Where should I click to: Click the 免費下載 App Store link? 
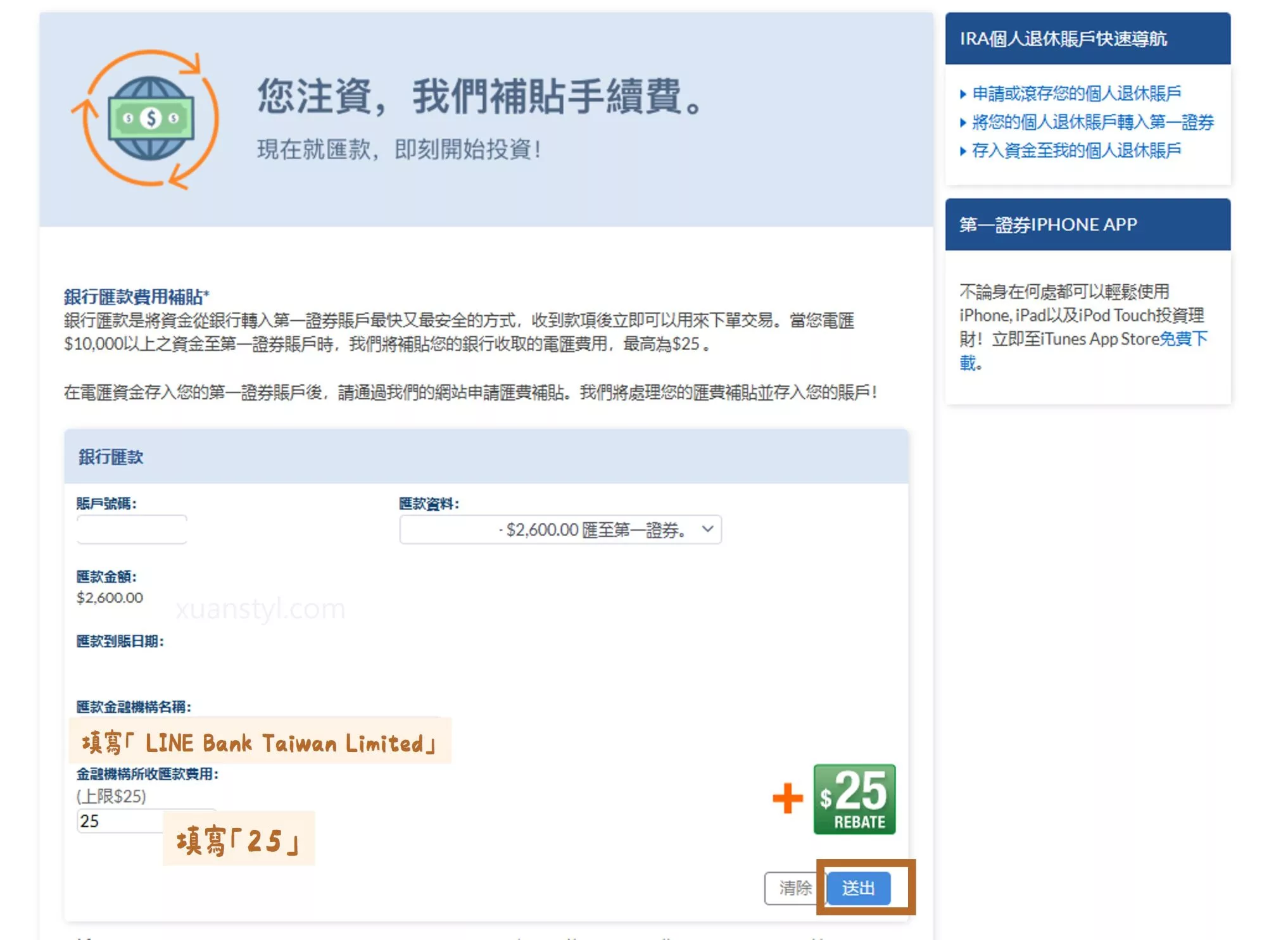click(1184, 339)
